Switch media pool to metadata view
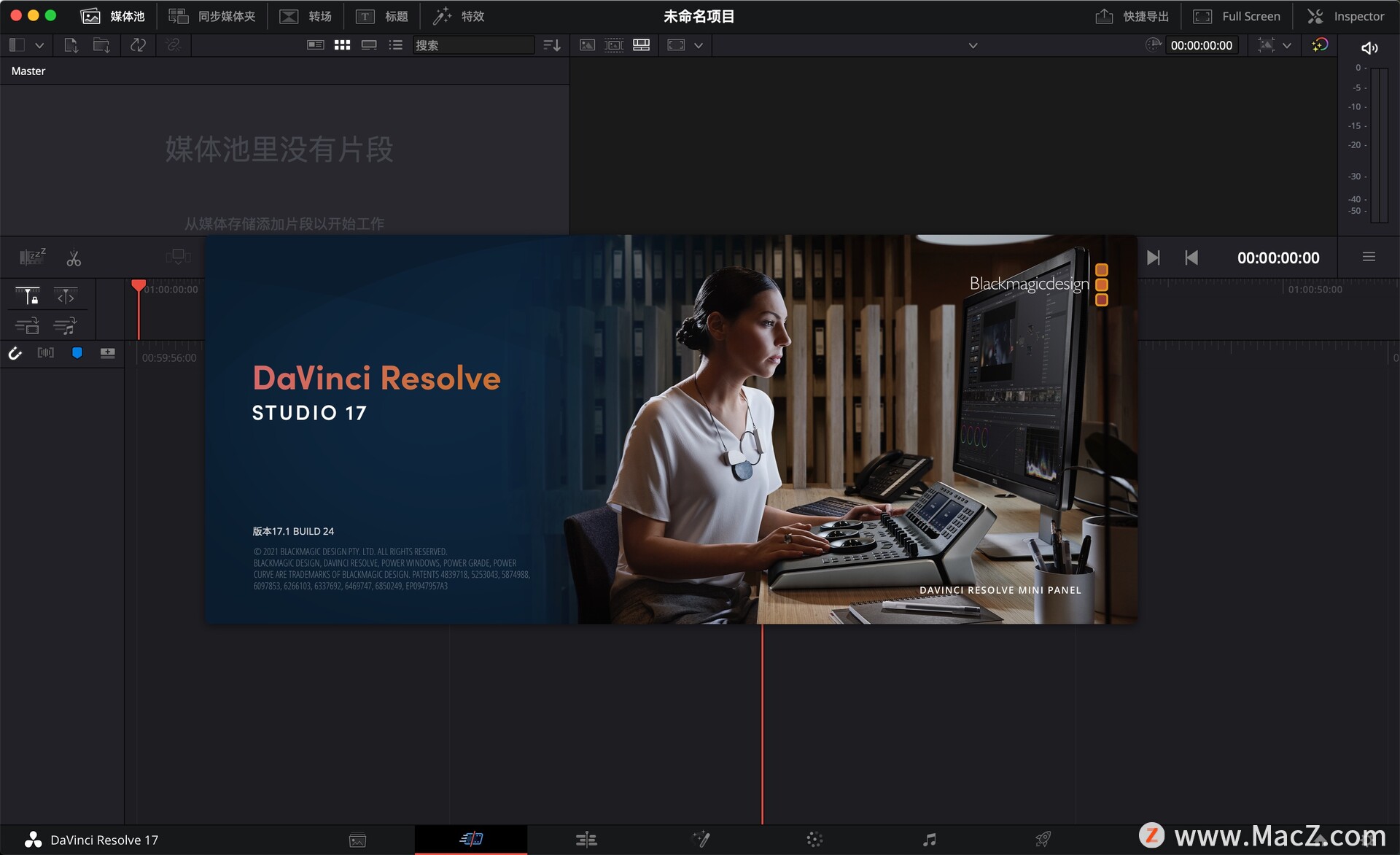Screen dimensions: 1400x855 click(x=315, y=45)
